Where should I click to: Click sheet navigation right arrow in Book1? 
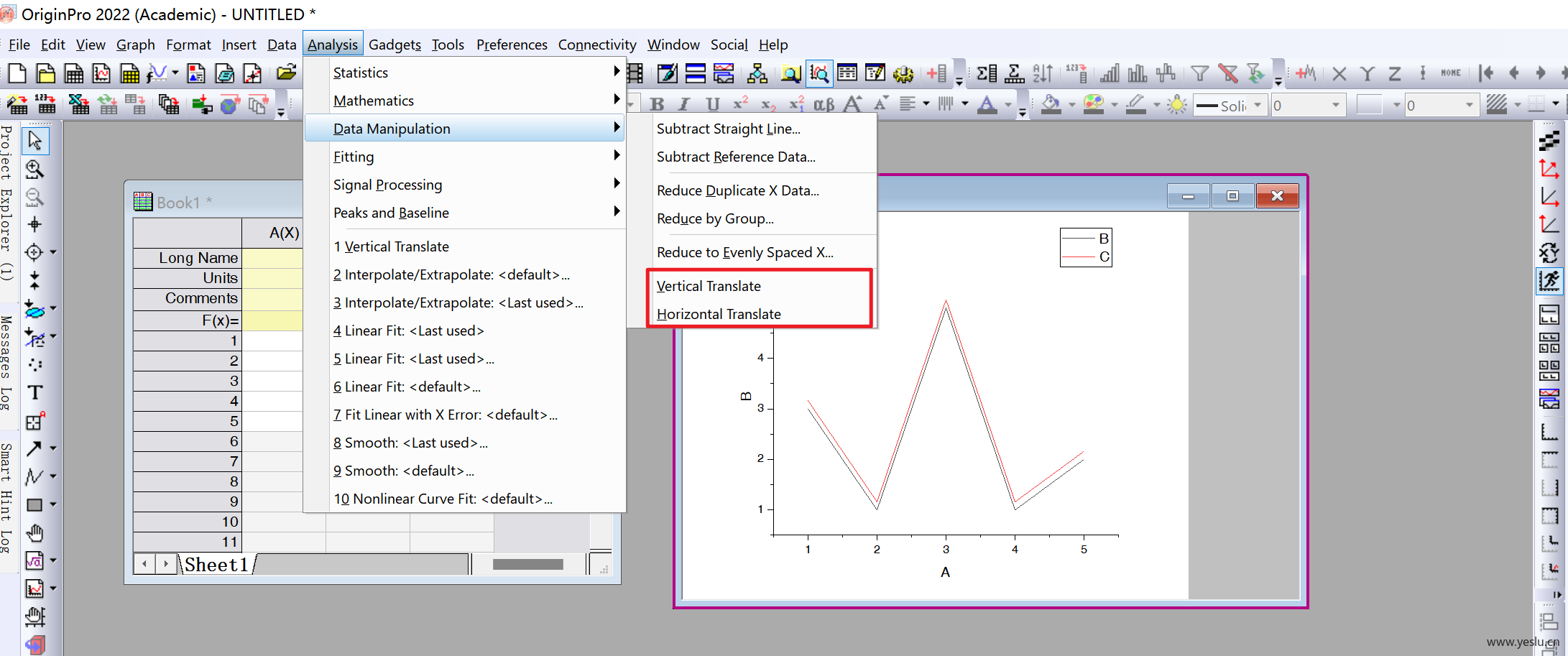[166, 564]
